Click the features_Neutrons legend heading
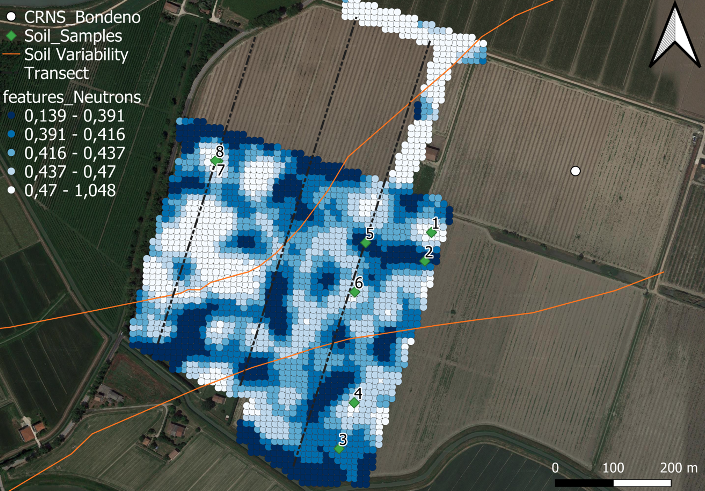The width and height of the screenshot is (705, 491). click(71, 97)
